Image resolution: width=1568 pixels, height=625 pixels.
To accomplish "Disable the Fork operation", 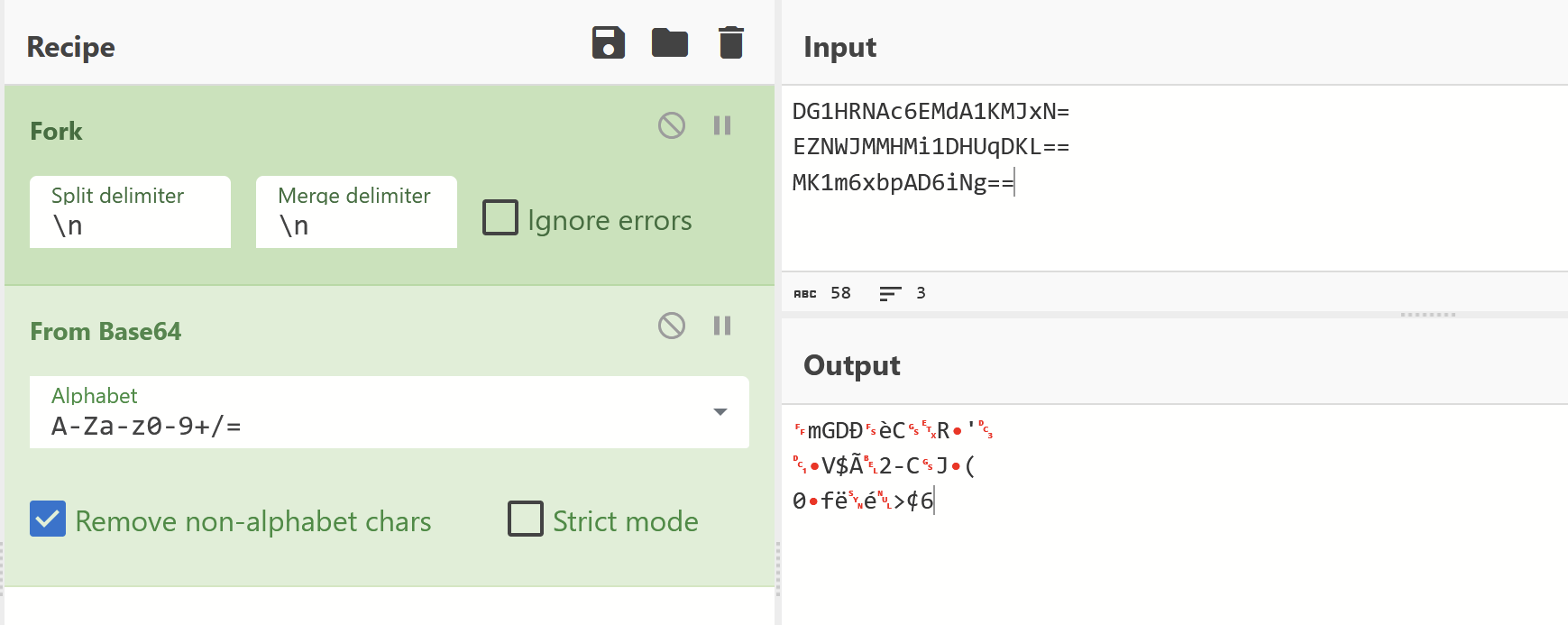I will [x=670, y=125].
